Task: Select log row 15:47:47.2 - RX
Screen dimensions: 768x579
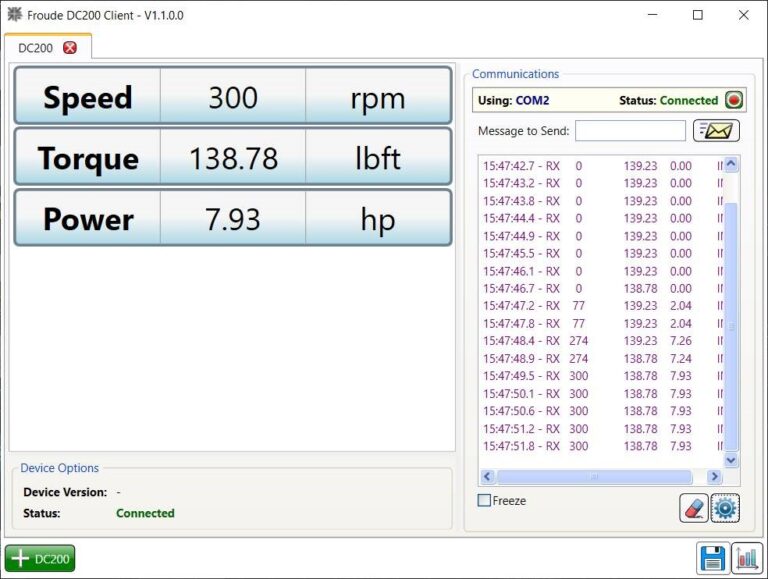Action: (601, 306)
